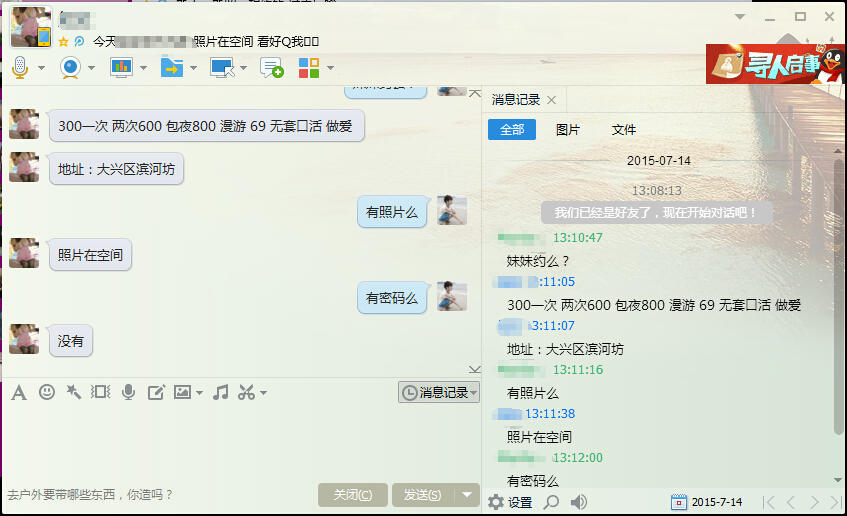Open voice call options dropdown arrow
The height and width of the screenshot is (516, 847).
(41, 68)
